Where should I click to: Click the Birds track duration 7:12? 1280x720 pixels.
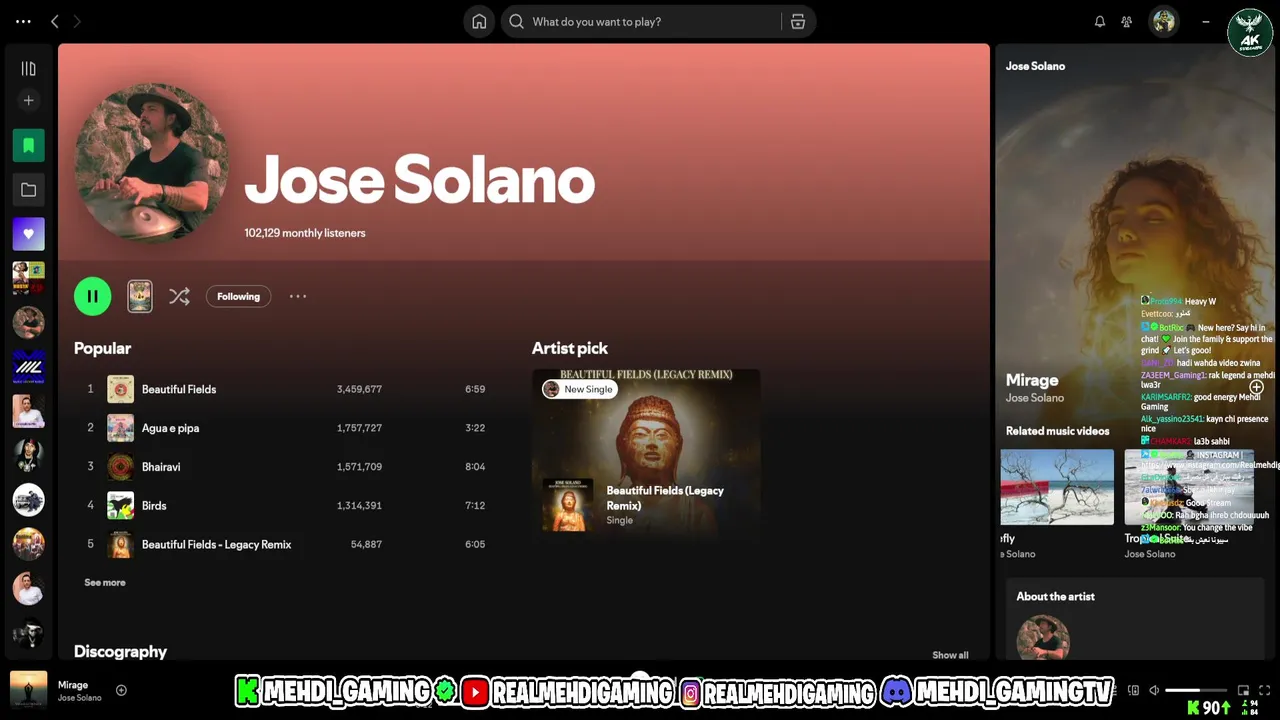point(475,506)
